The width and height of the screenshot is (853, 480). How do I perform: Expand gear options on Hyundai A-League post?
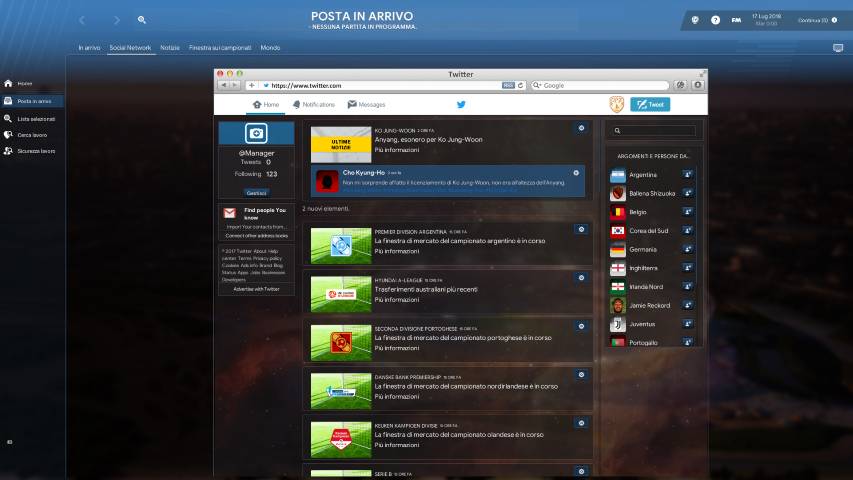click(x=581, y=279)
